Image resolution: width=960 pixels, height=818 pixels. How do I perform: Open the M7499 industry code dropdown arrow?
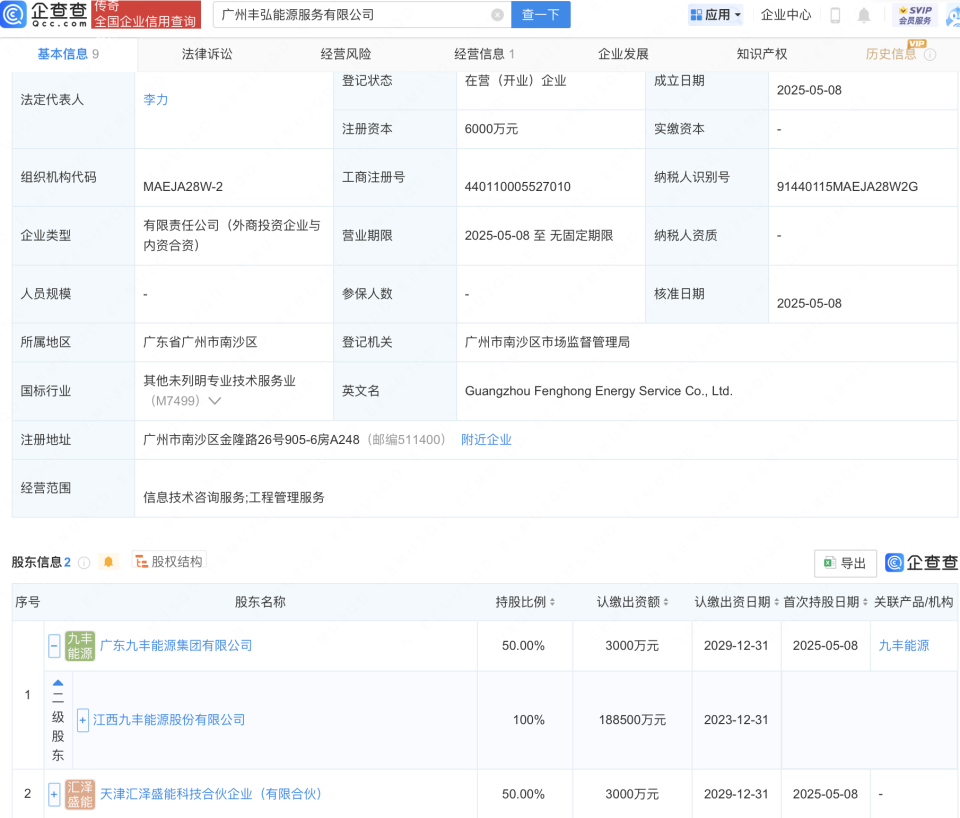[x=216, y=400]
